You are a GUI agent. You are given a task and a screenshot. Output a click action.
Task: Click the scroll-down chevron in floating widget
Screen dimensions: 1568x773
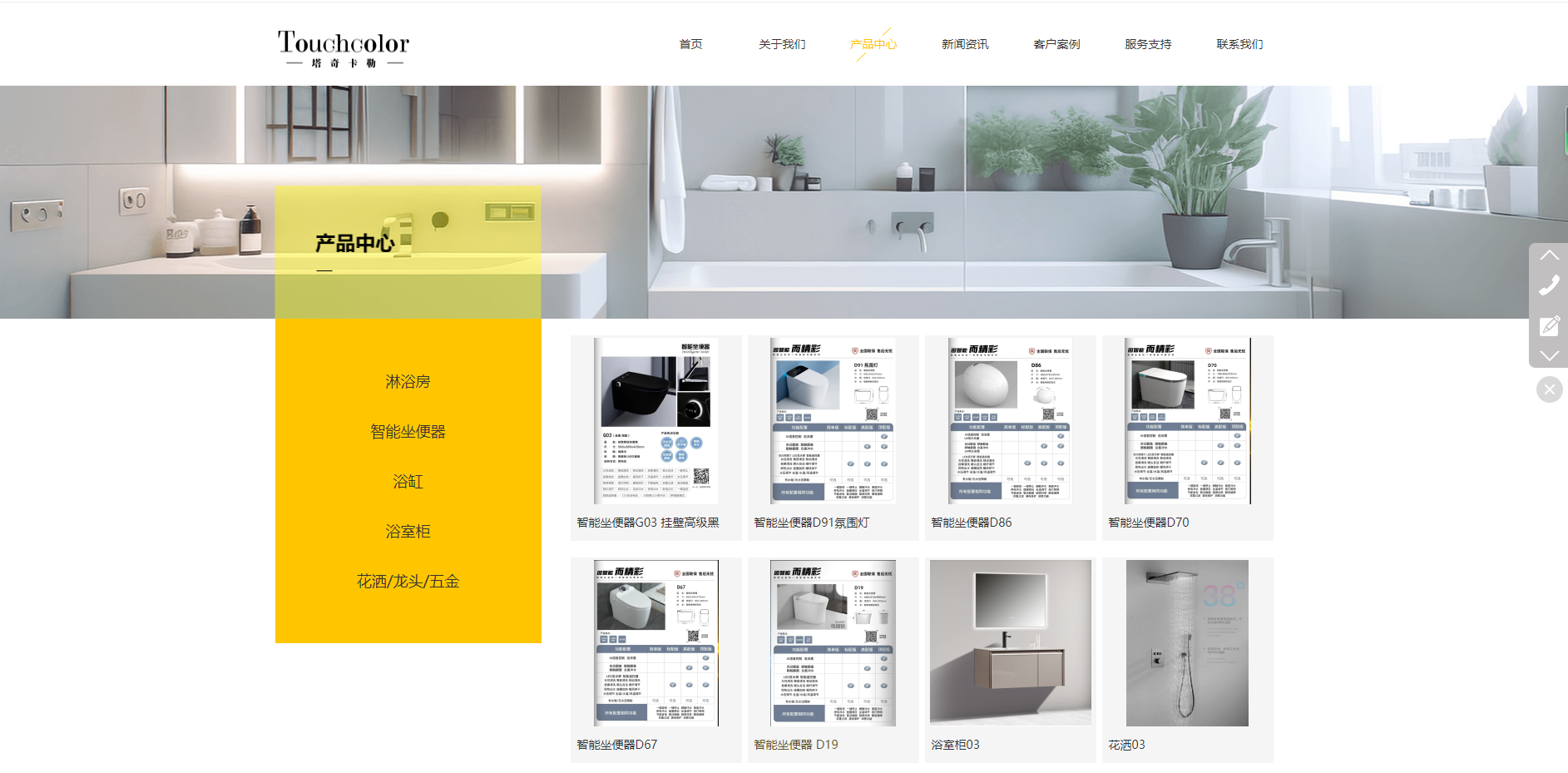coord(1549,356)
